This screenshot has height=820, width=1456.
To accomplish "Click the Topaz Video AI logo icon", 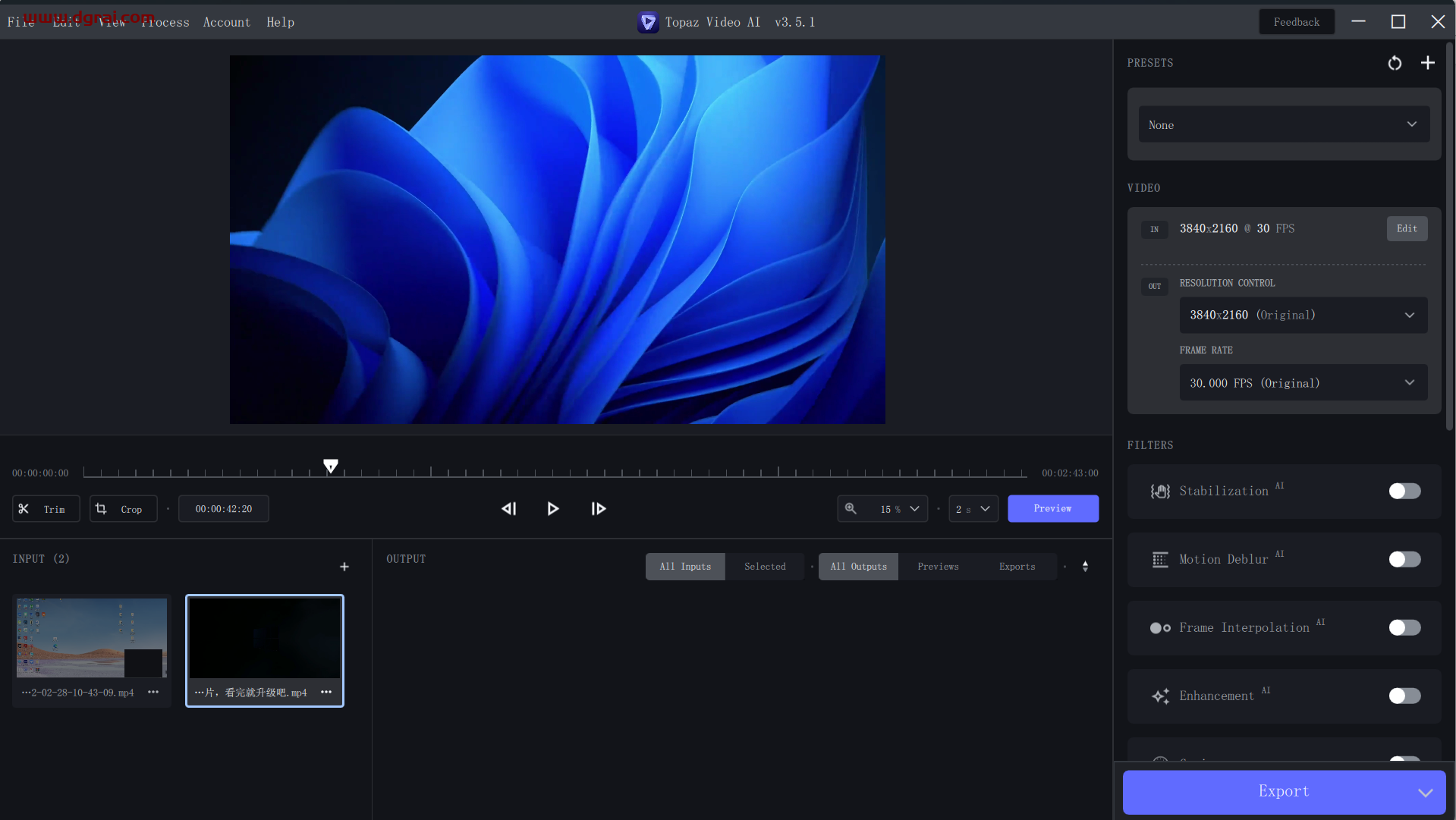I will click(x=648, y=22).
